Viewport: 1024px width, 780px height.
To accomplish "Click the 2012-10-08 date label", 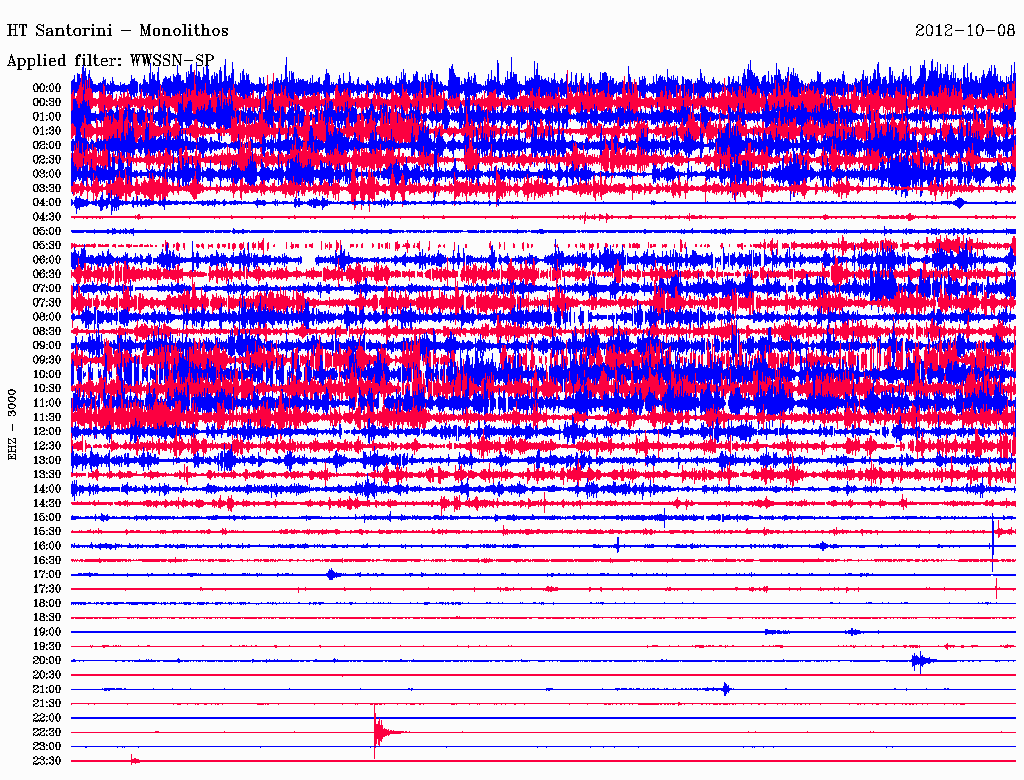I will (x=964, y=31).
